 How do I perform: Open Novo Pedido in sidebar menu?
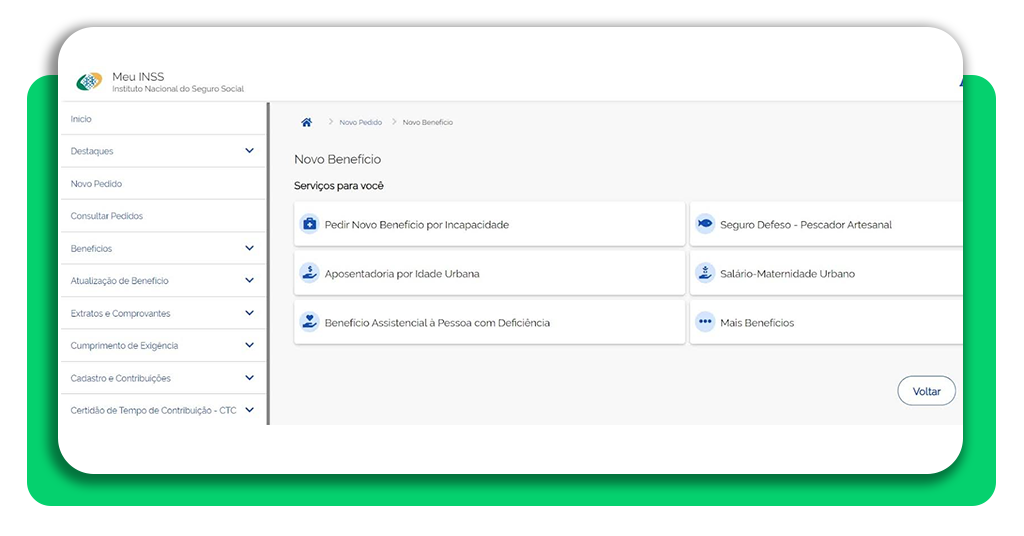(96, 184)
